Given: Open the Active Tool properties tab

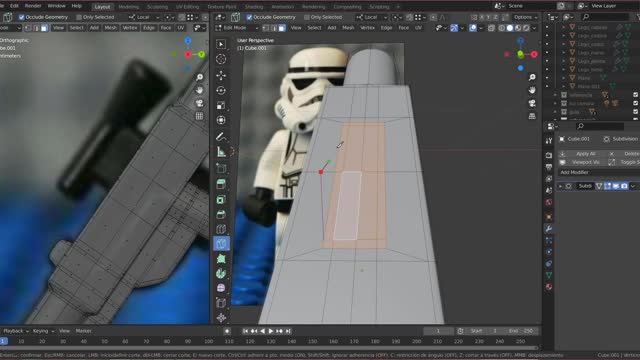Looking at the screenshot, I should (x=549, y=141).
